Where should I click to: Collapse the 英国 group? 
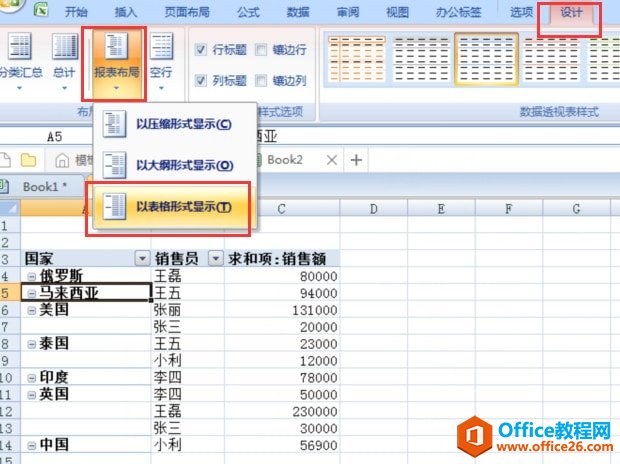tap(32, 395)
